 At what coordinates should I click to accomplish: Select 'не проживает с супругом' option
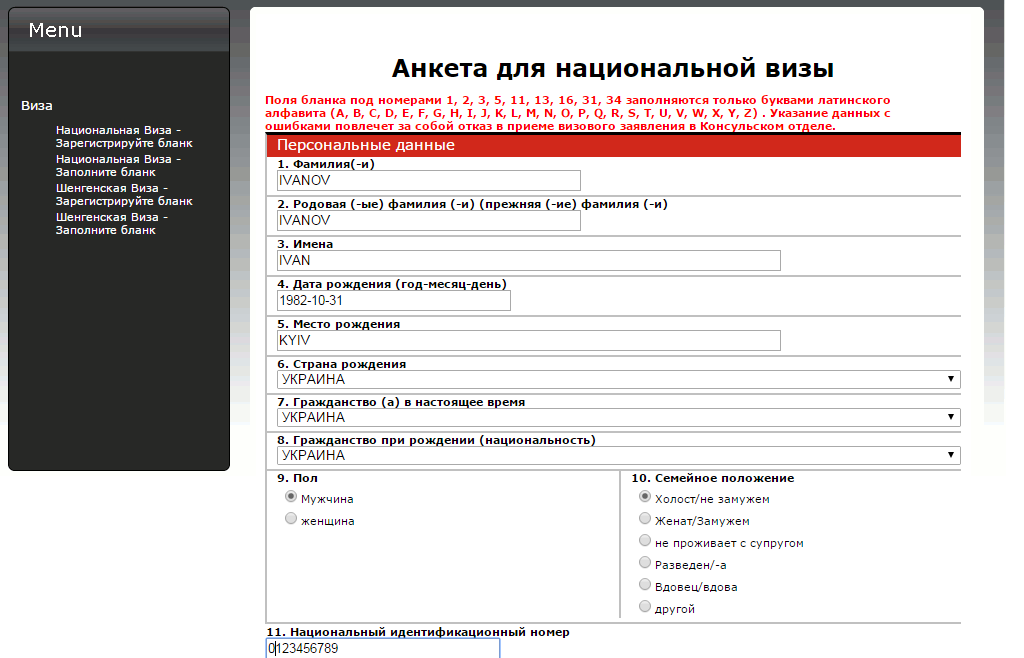click(645, 540)
